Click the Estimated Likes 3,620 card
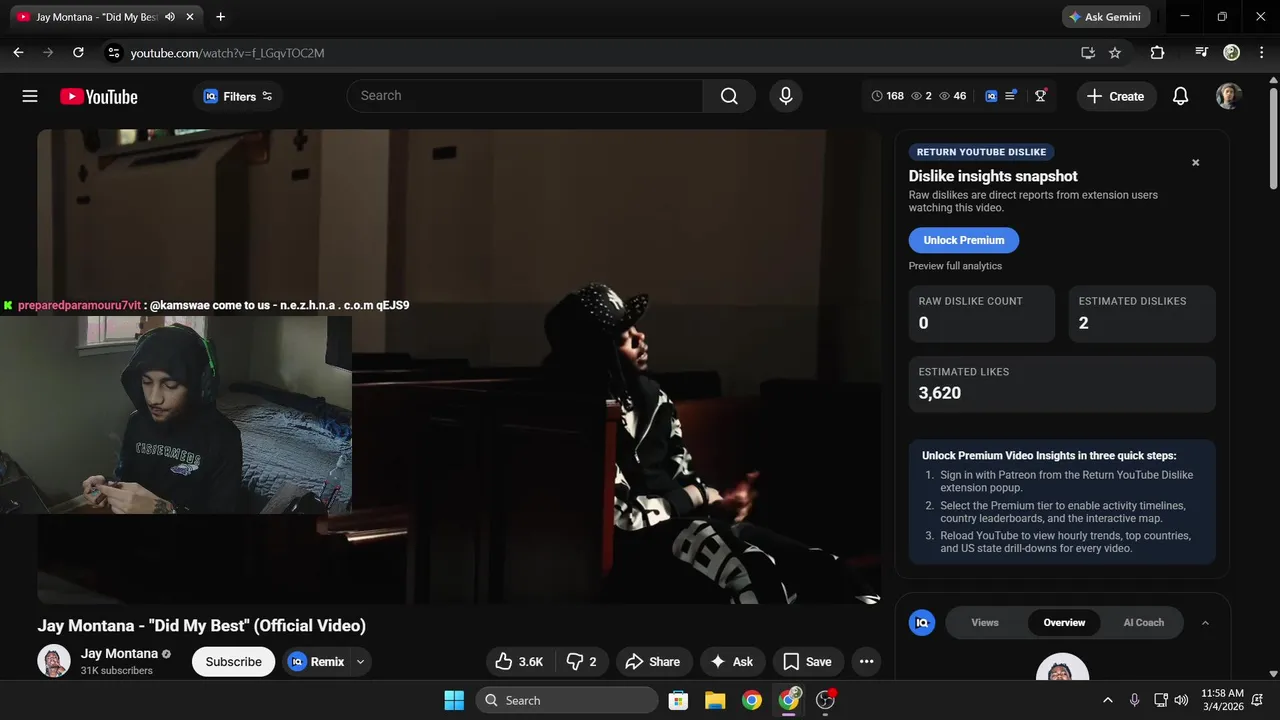Screen dimensions: 1280x720 point(1062,384)
